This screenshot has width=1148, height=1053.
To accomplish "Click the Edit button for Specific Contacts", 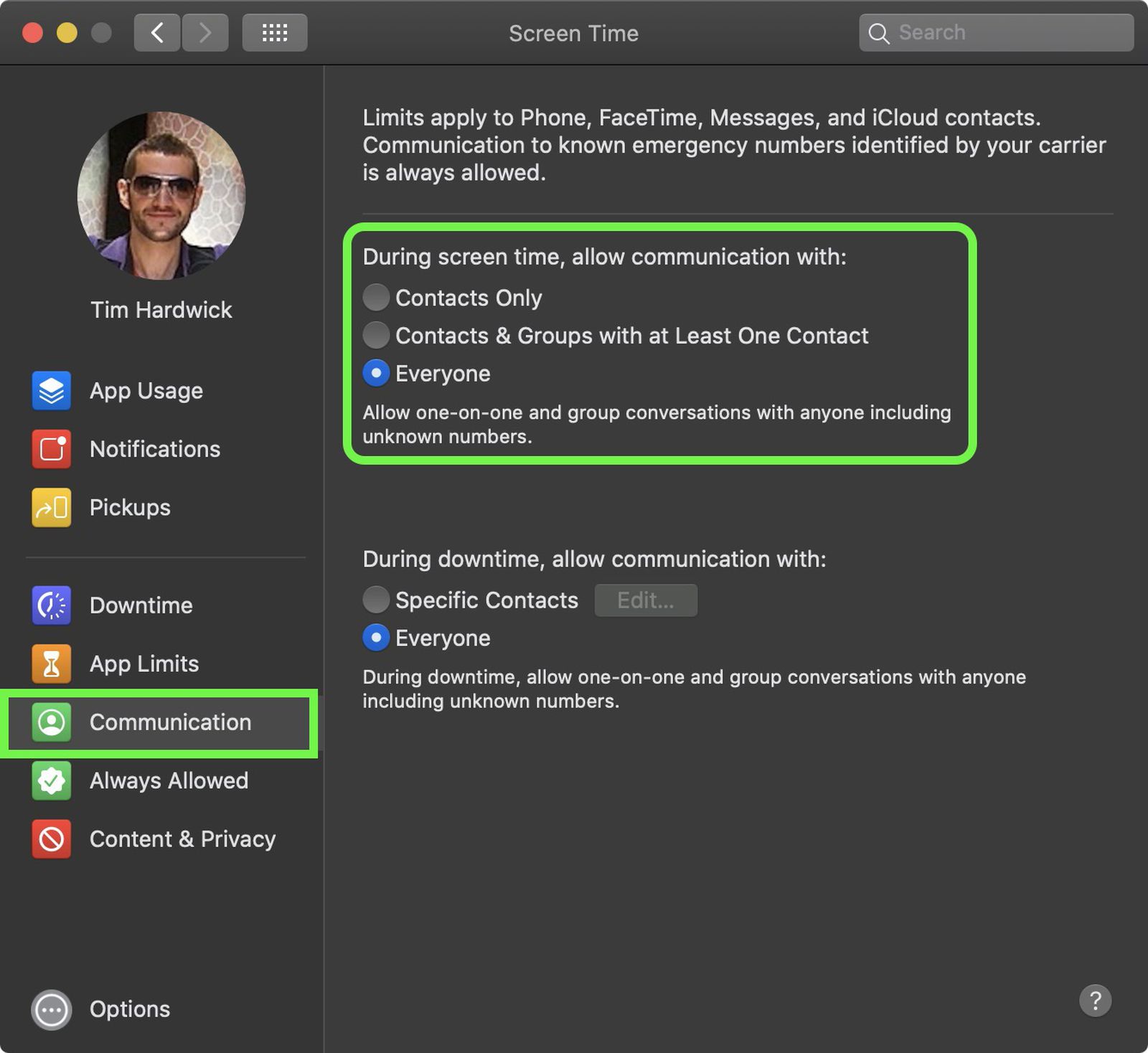I will pos(645,600).
